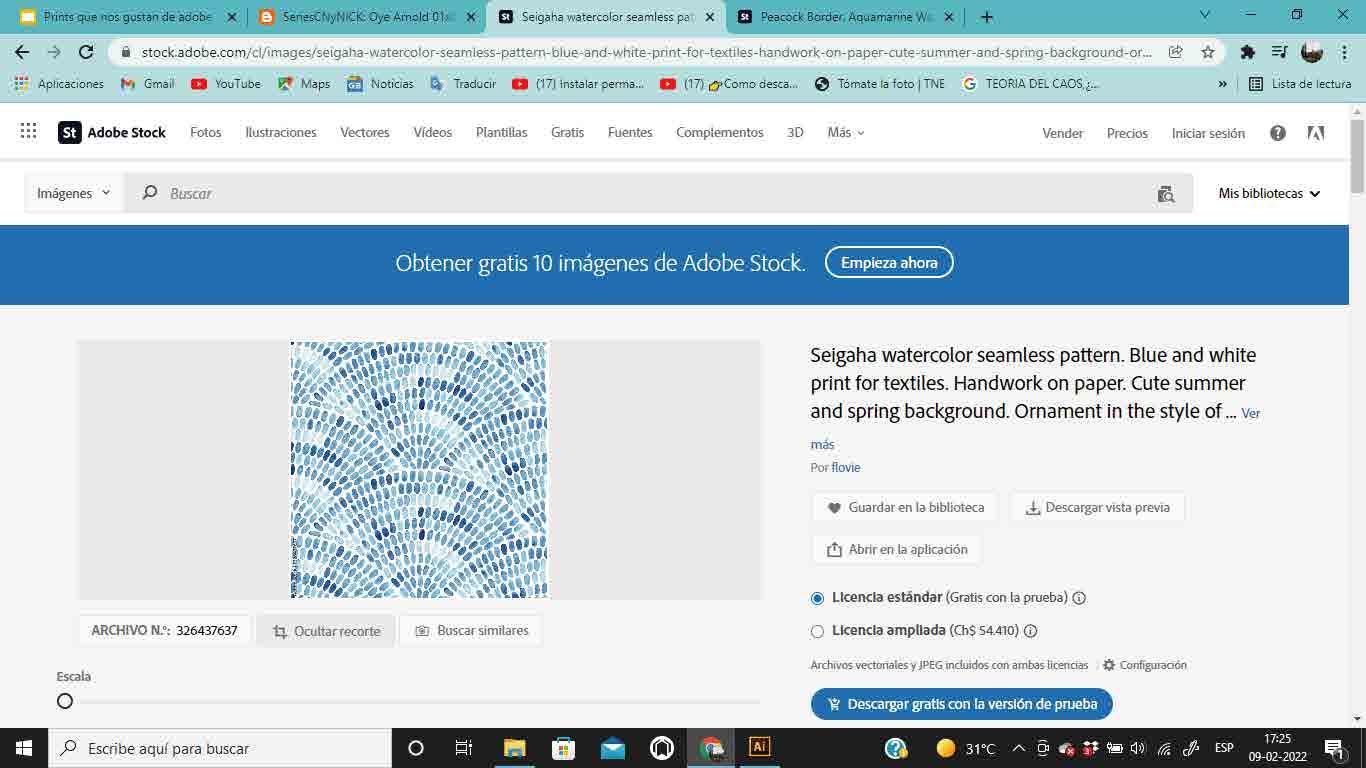Open Microsoft Store from the taskbar
Screen dimensions: 1366x768
564,748
